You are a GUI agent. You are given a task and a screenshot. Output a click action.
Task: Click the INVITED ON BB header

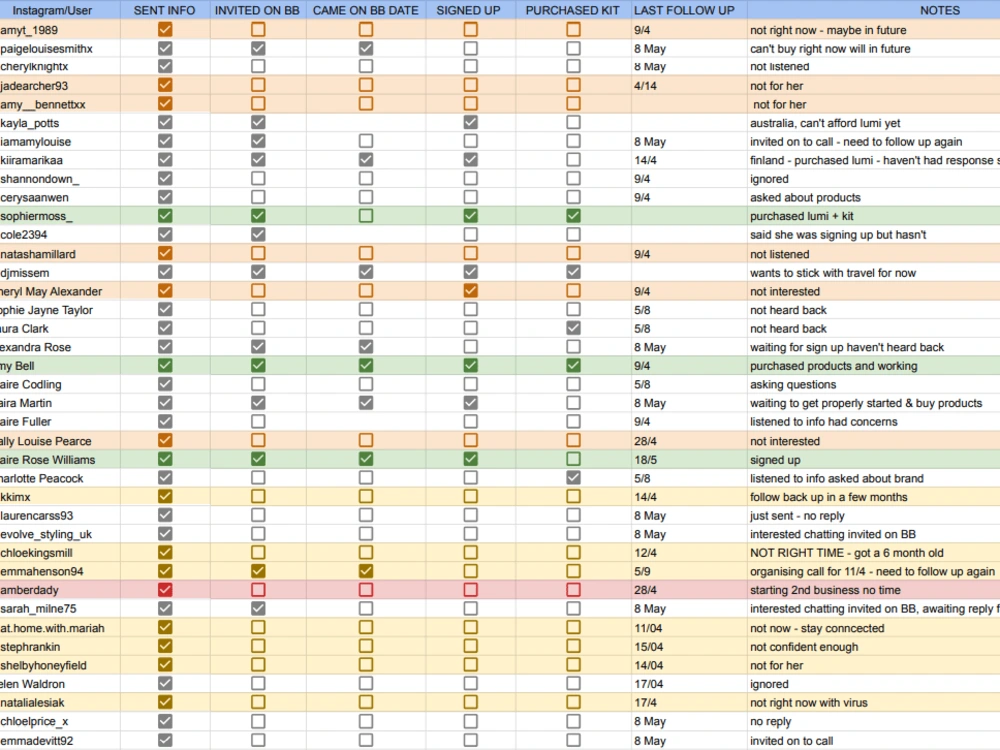(257, 10)
